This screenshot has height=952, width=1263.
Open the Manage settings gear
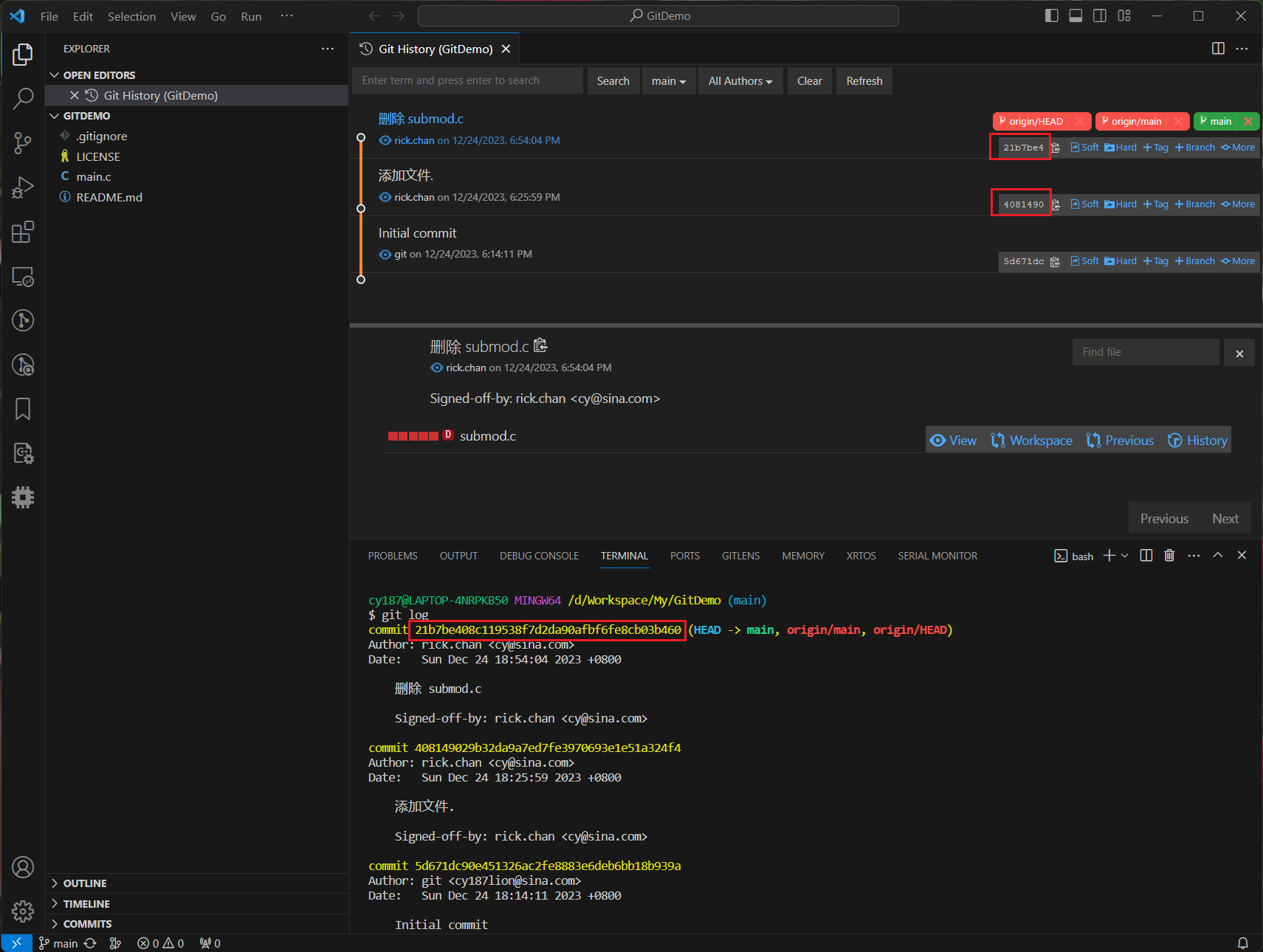[23, 911]
